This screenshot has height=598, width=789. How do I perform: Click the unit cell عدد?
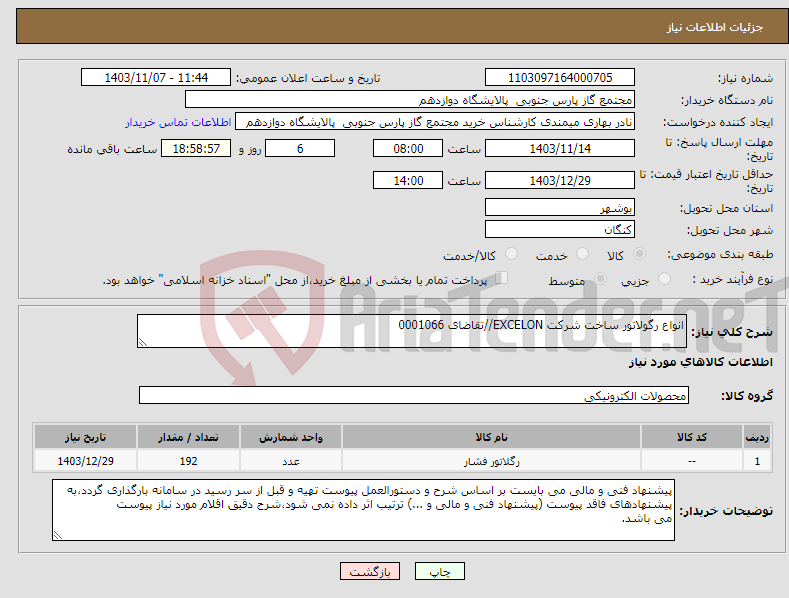[x=291, y=461]
